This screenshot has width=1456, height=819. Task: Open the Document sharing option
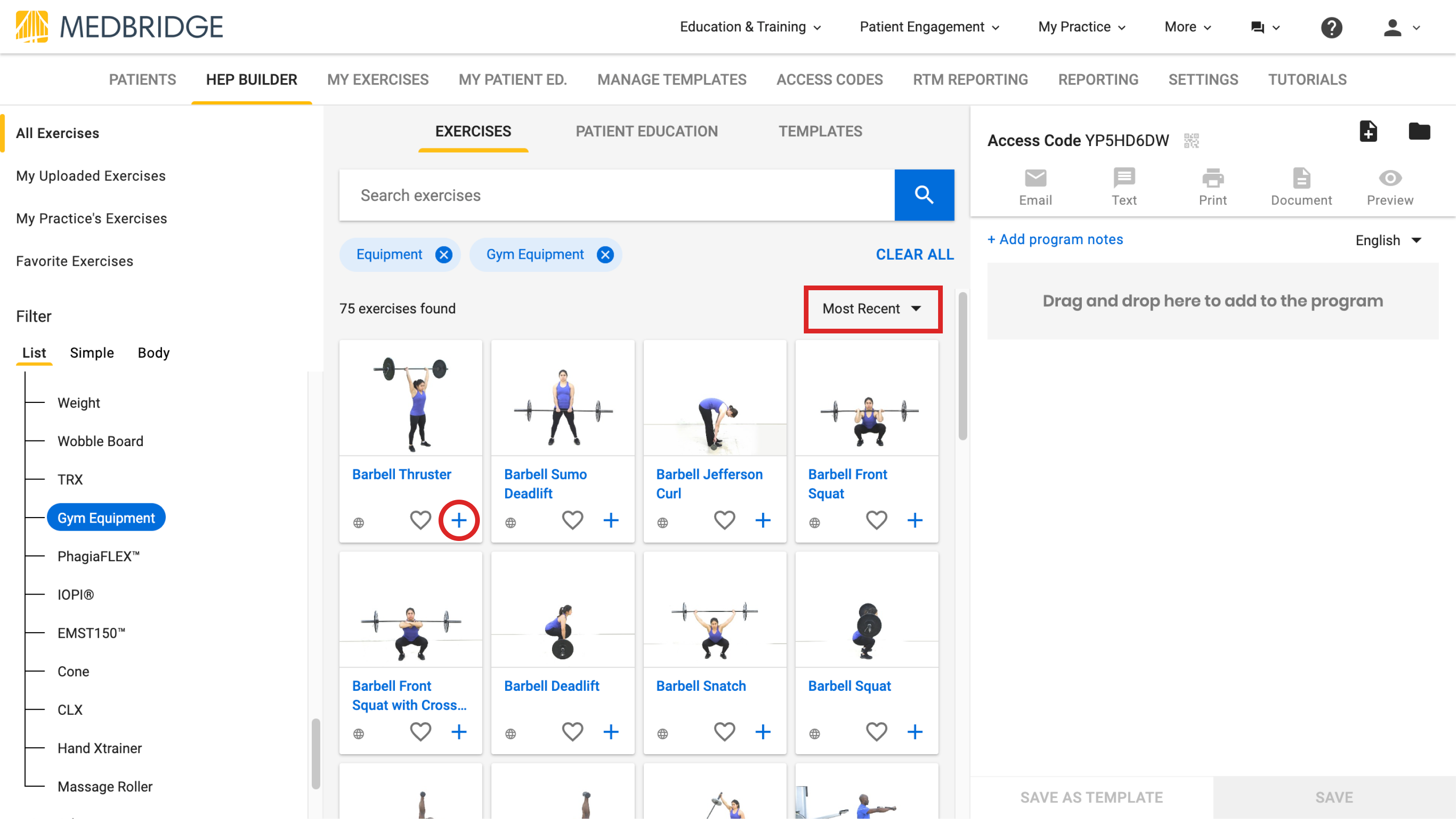[1301, 185]
